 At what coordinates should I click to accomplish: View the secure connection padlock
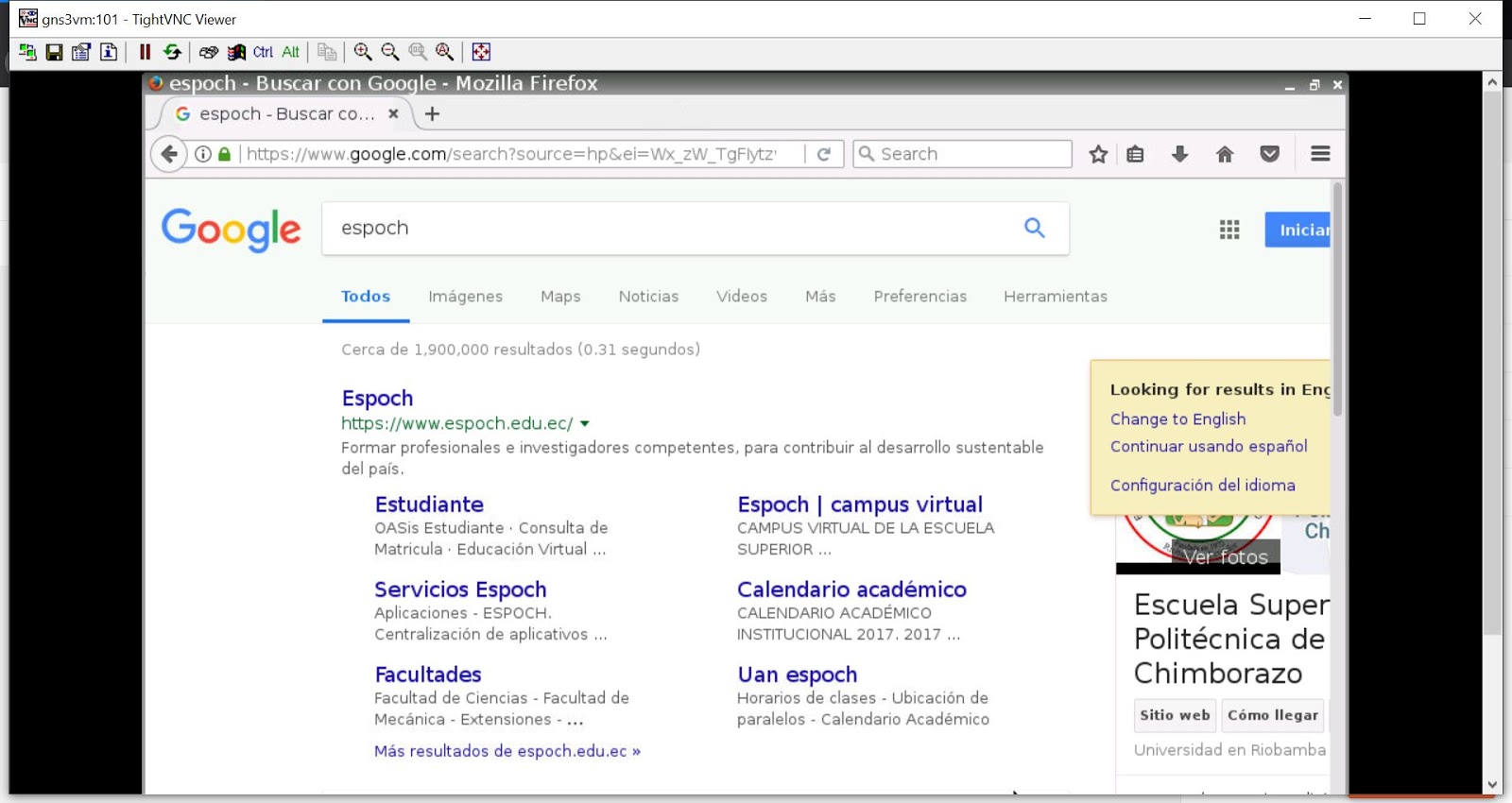coord(224,154)
